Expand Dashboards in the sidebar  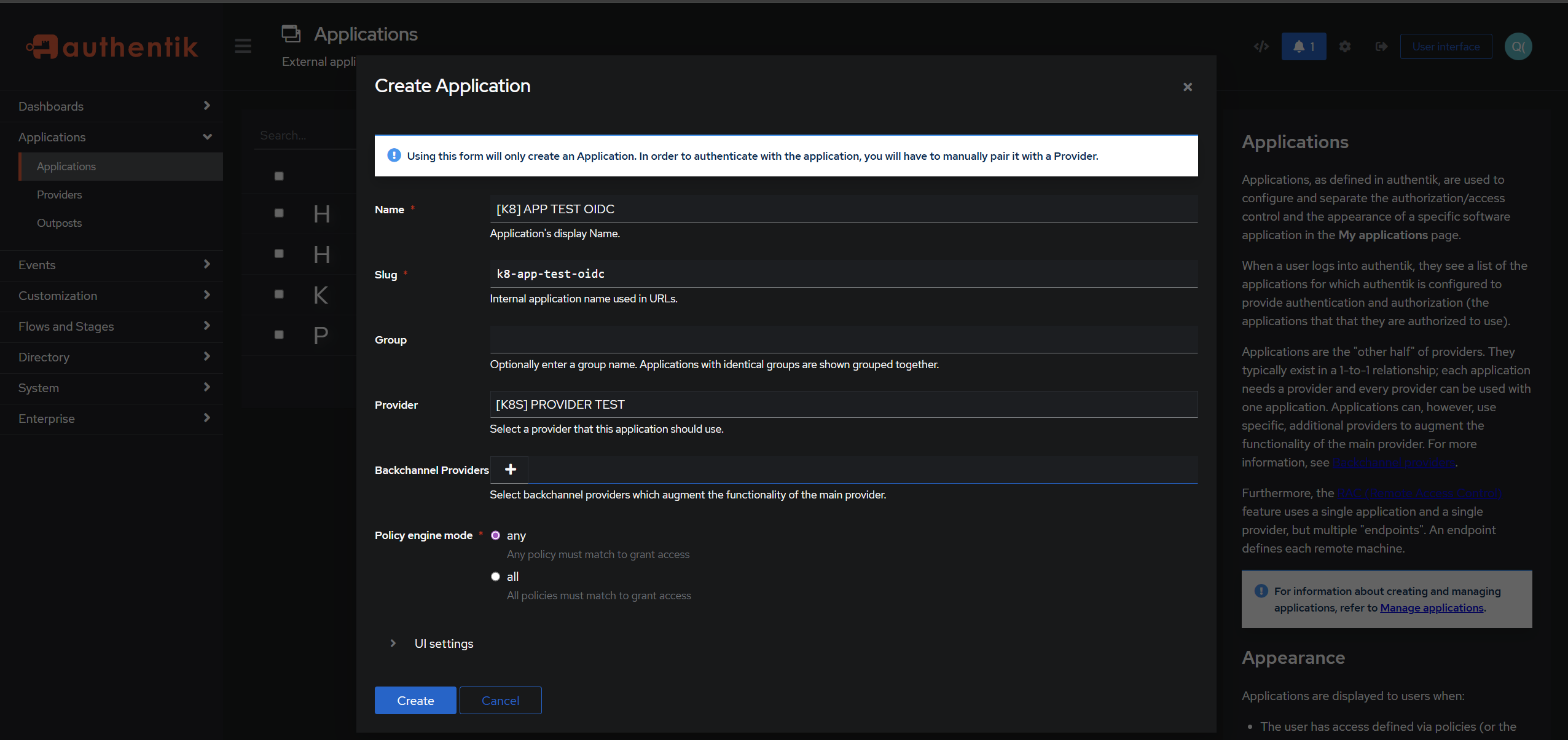click(x=112, y=106)
